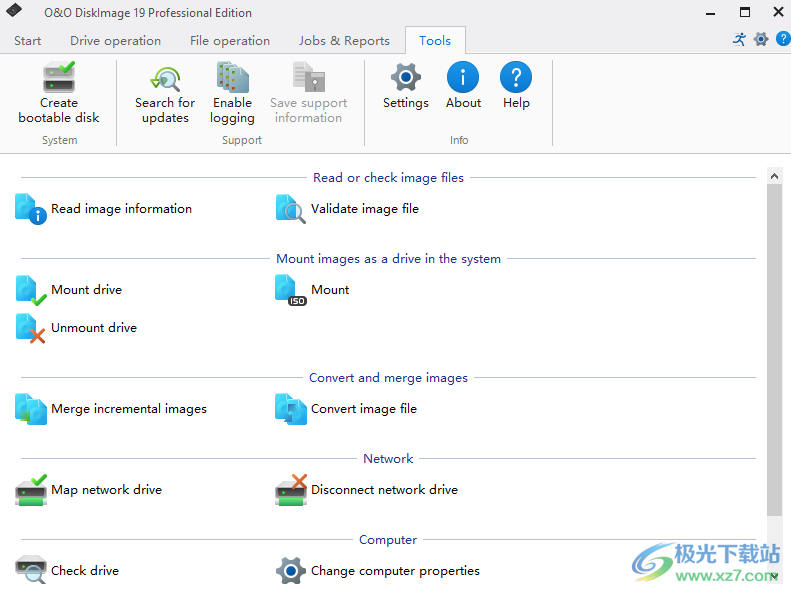Click the Map network drive icon

(x=31, y=490)
